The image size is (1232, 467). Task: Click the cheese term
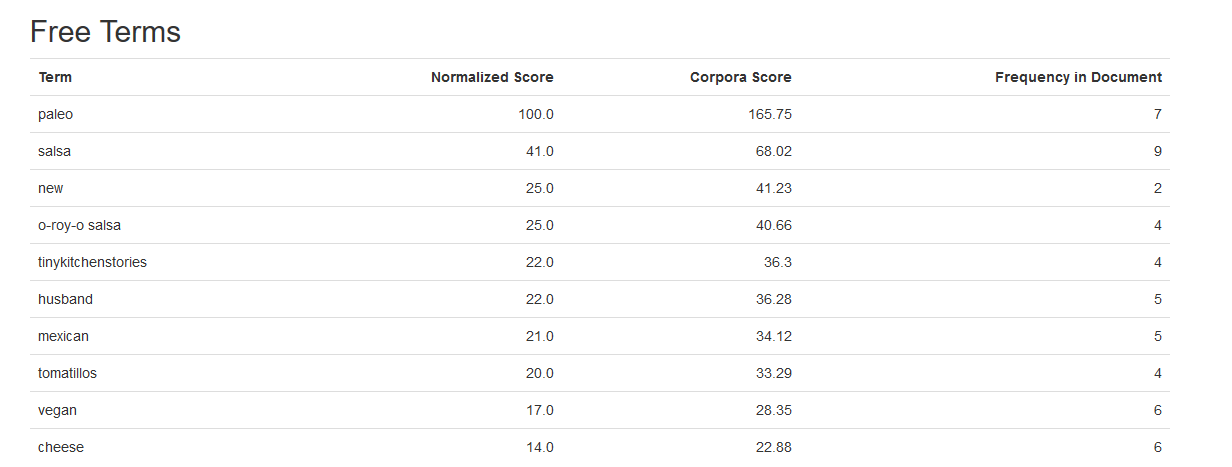tap(61, 447)
